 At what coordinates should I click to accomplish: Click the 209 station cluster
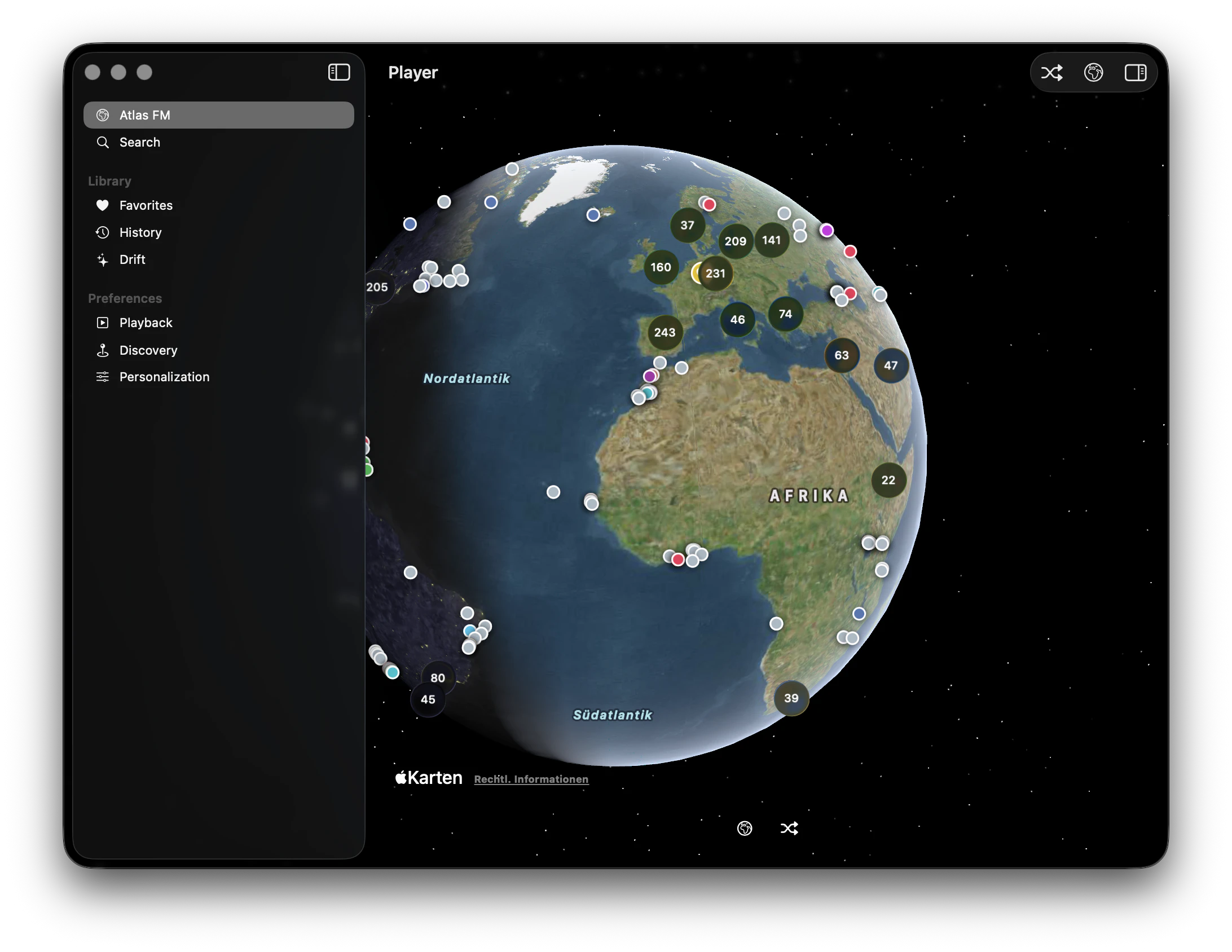tap(735, 241)
